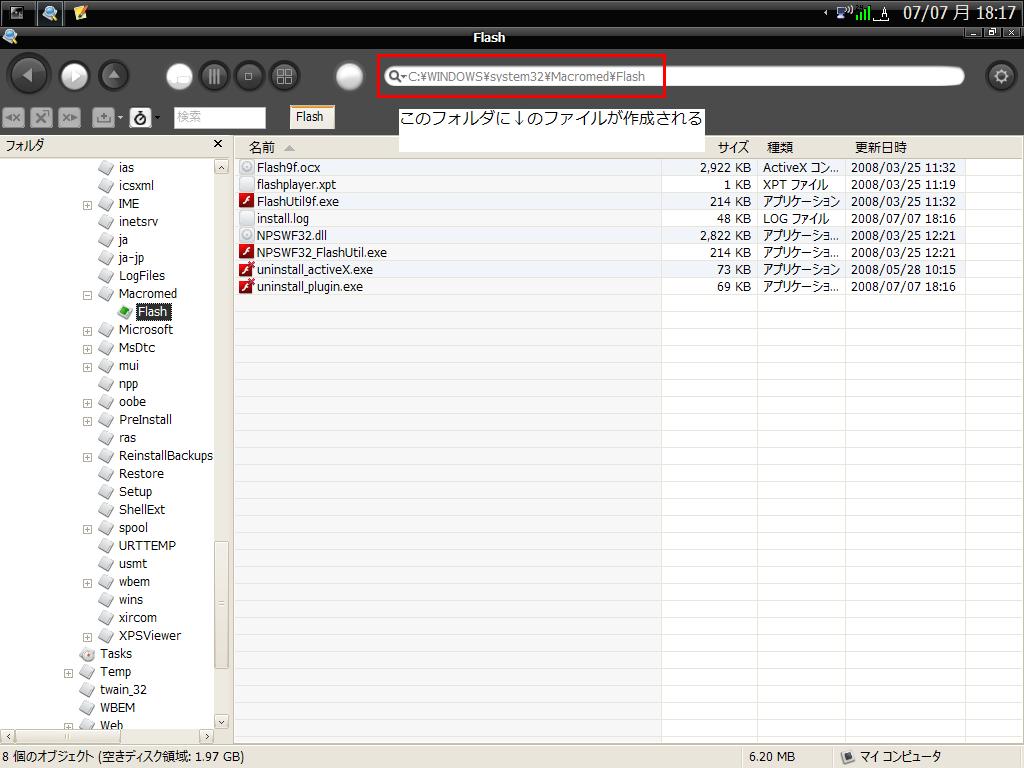The height and width of the screenshot is (768, 1024).
Task: Expand the oobe folder node
Action: pos(87,403)
